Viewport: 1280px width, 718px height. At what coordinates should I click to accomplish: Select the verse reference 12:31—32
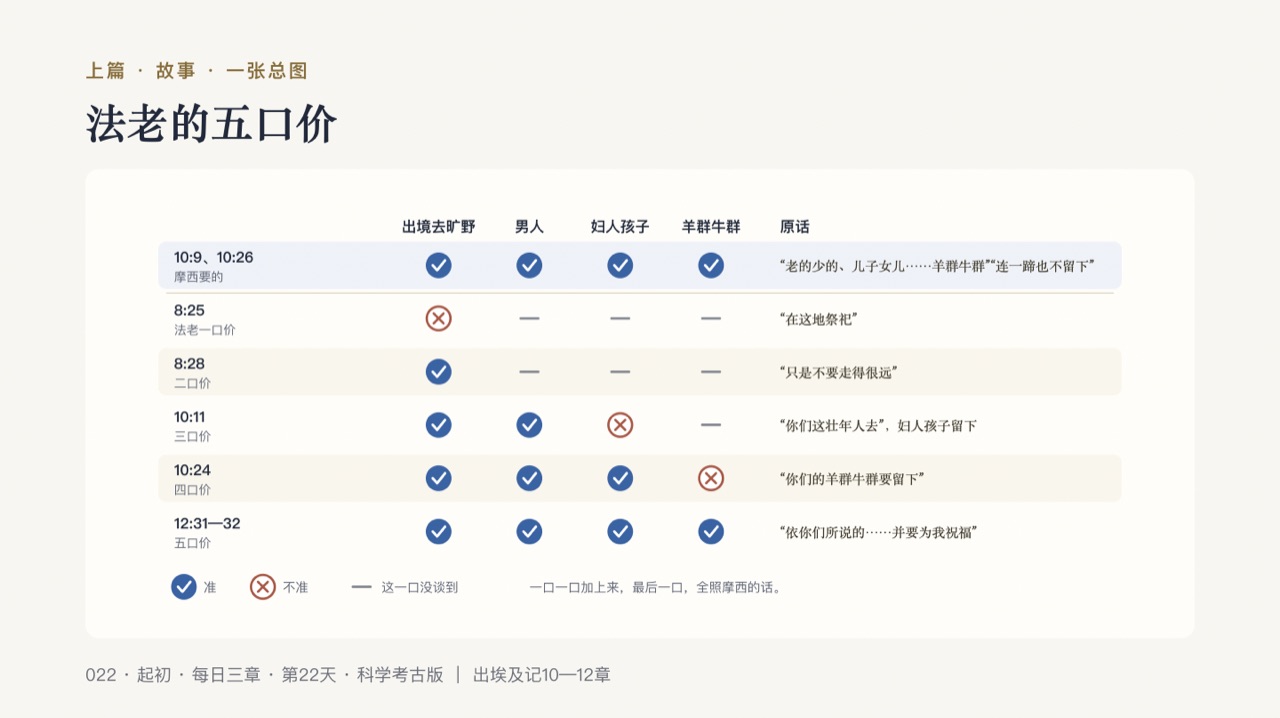coord(207,523)
